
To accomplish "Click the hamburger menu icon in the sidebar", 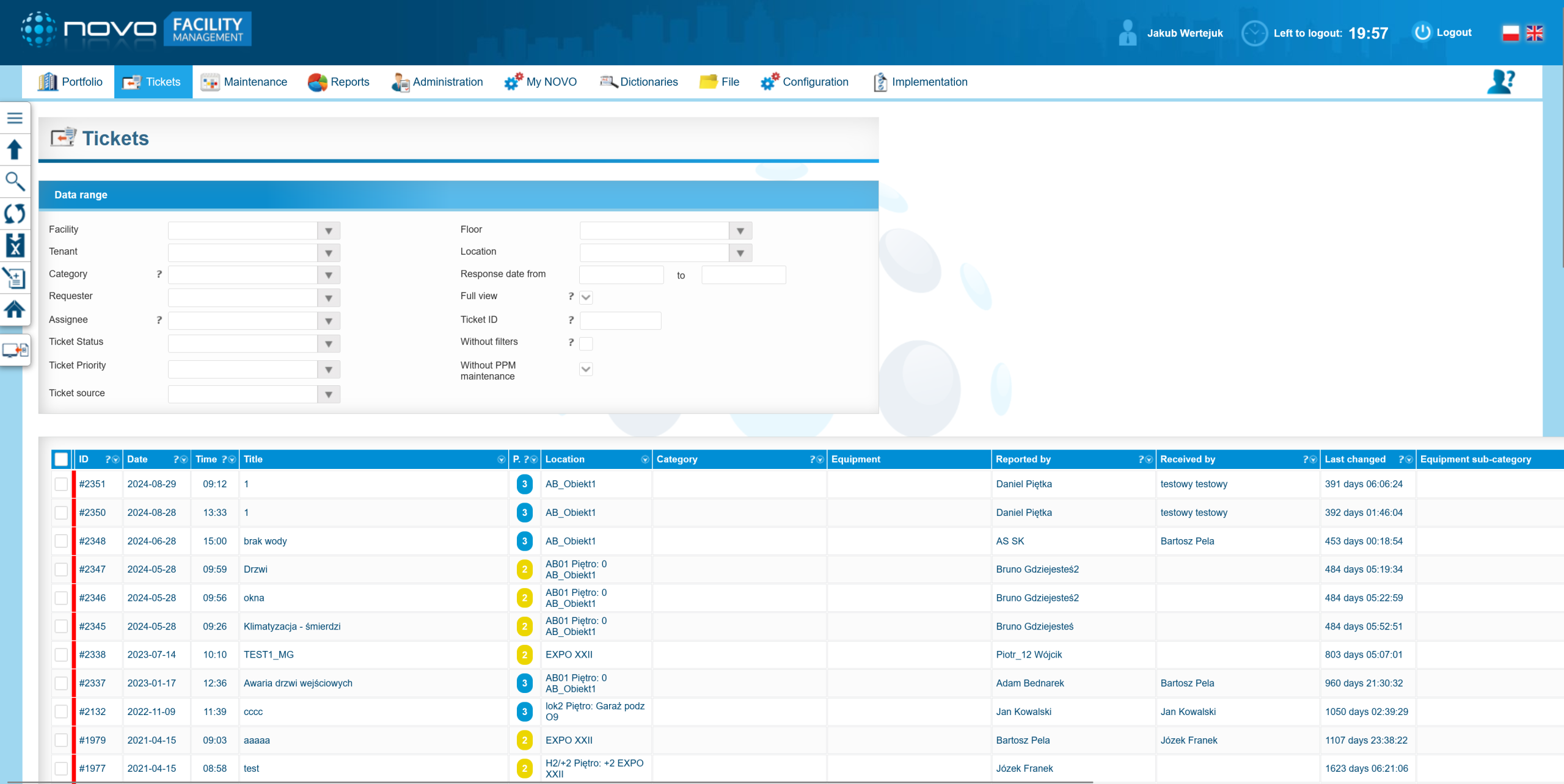I will pyautogui.click(x=15, y=118).
